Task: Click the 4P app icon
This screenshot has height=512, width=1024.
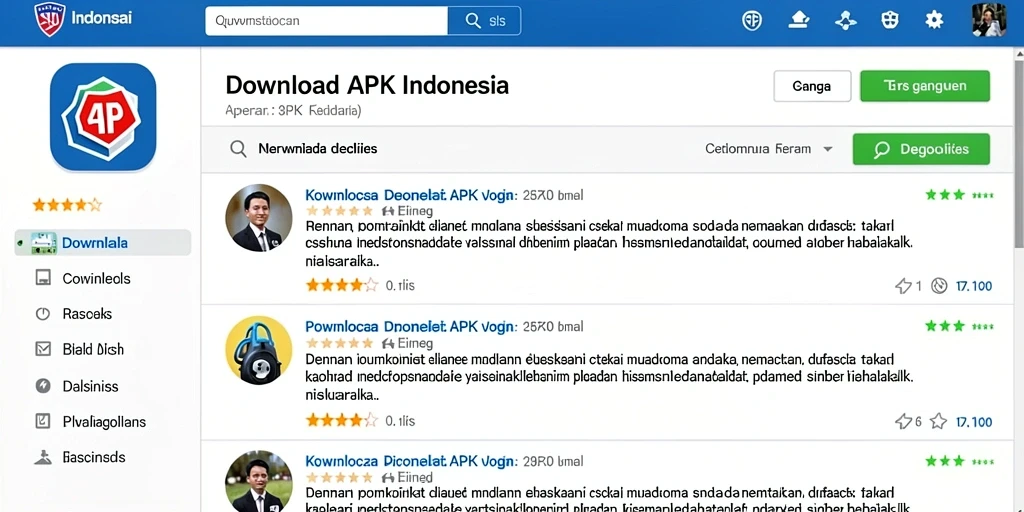Action: 103,117
